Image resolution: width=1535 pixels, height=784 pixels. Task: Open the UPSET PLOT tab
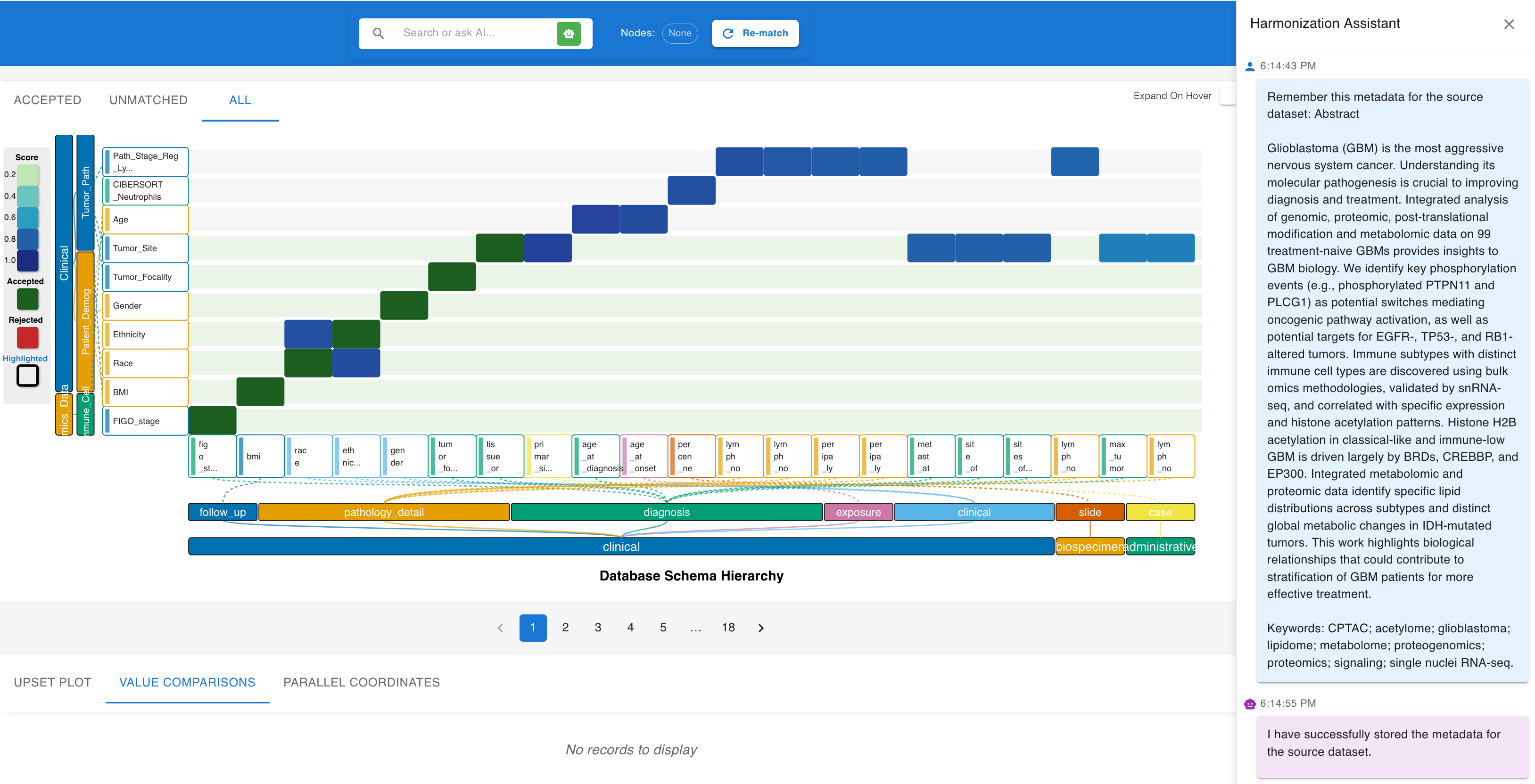52,683
